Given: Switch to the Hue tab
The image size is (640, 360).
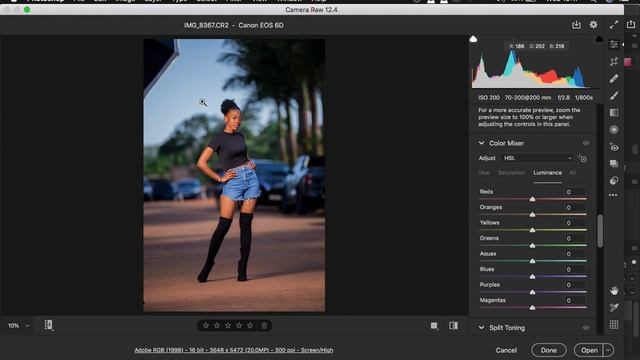Looking at the screenshot, I should 484,173.
